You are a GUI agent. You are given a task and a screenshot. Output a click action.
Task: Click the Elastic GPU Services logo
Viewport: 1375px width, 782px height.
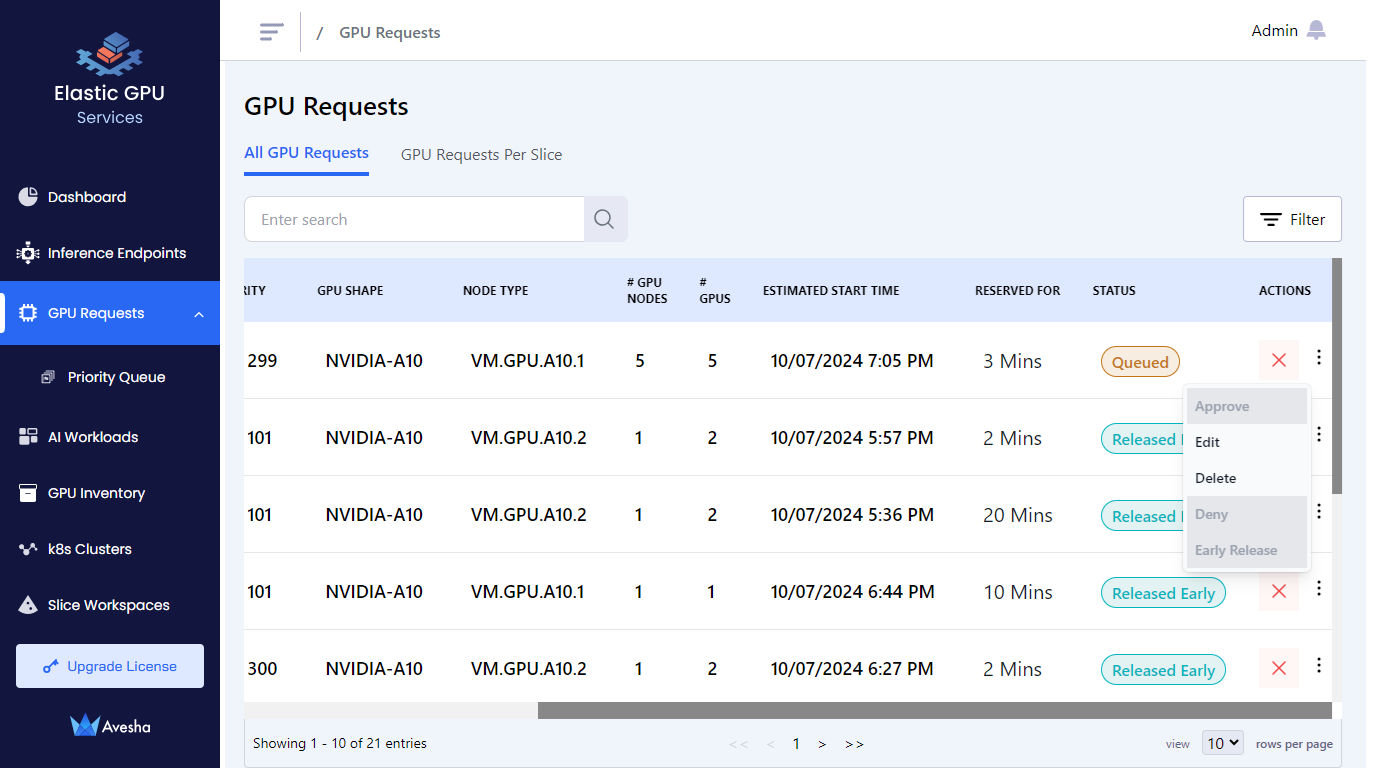(110, 78)
